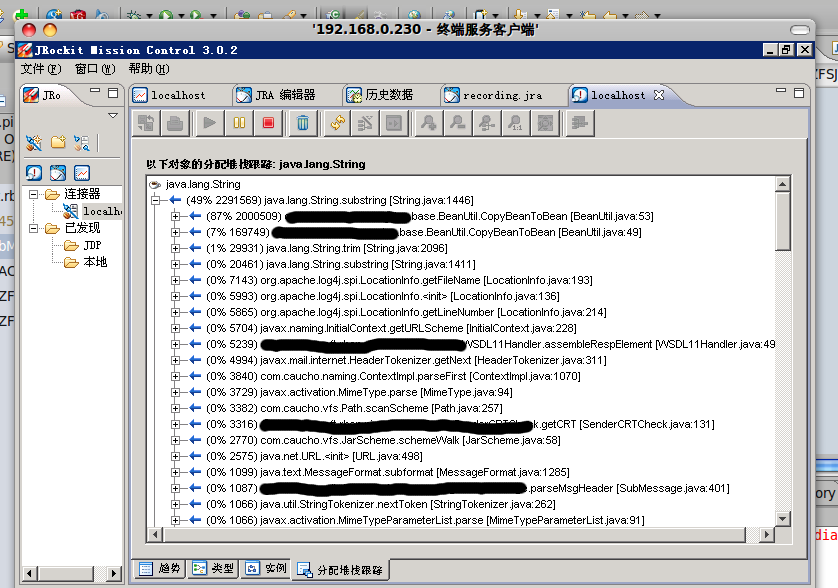Click the memory leak detector icon in sidebar
This screenshot has width=838, height=588.
[34, 173]
